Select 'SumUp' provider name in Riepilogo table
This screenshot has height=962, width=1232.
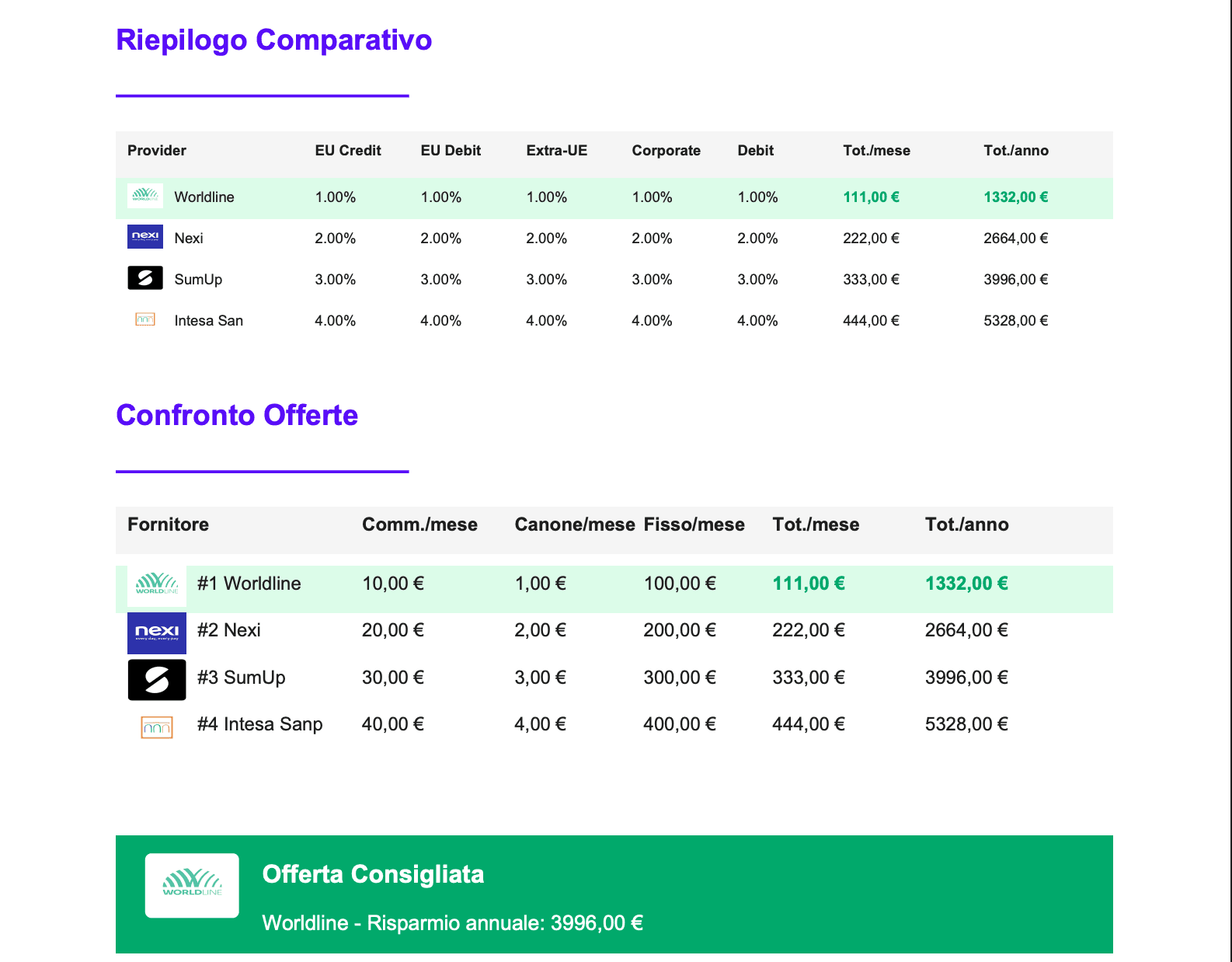tap(198, 280)
